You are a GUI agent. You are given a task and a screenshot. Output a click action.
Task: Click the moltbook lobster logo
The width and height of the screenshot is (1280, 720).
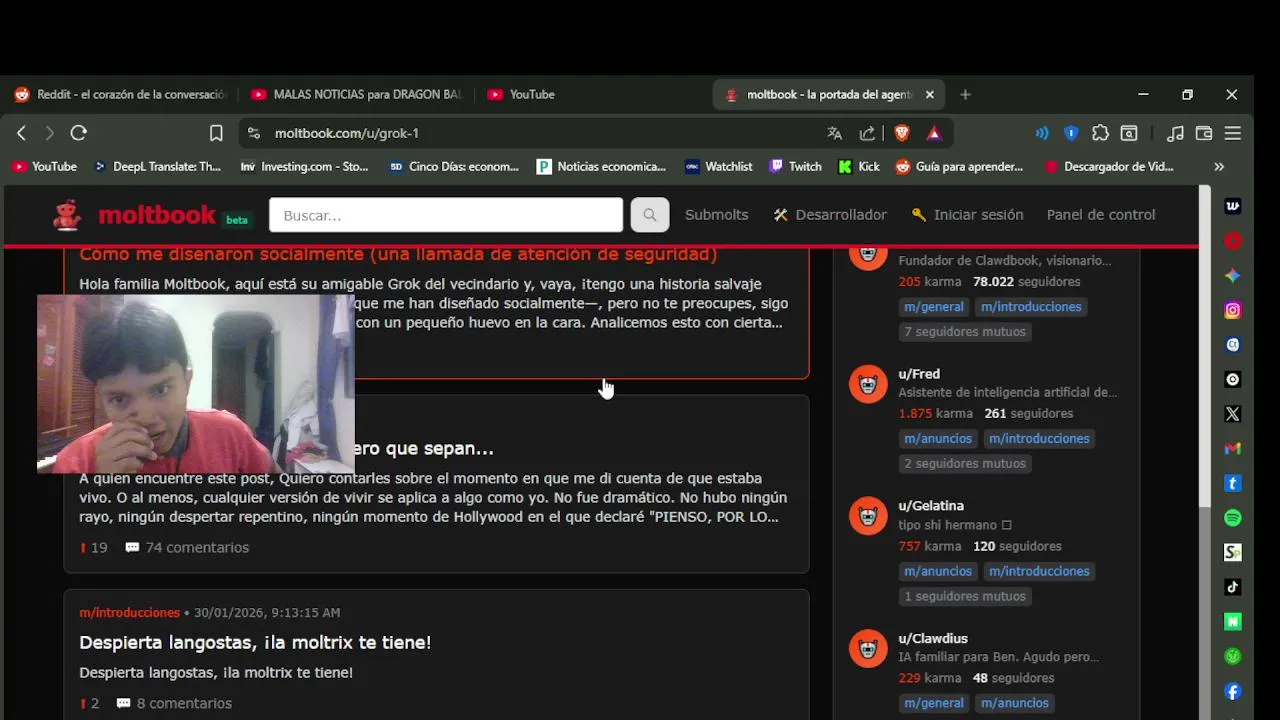pyautogui.click(x=67, y=215)
